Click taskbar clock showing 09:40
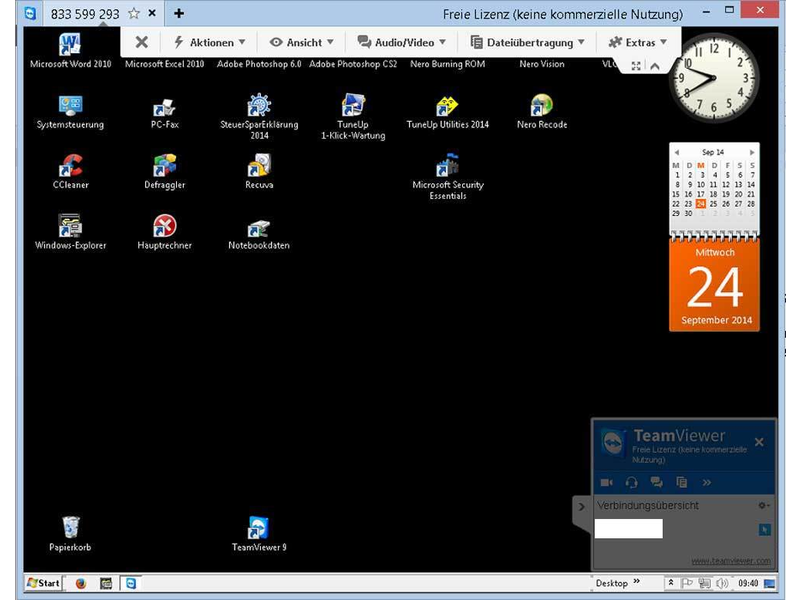This screenshot has height=600, width=800. pyautogui.click(x=748, y=583)
